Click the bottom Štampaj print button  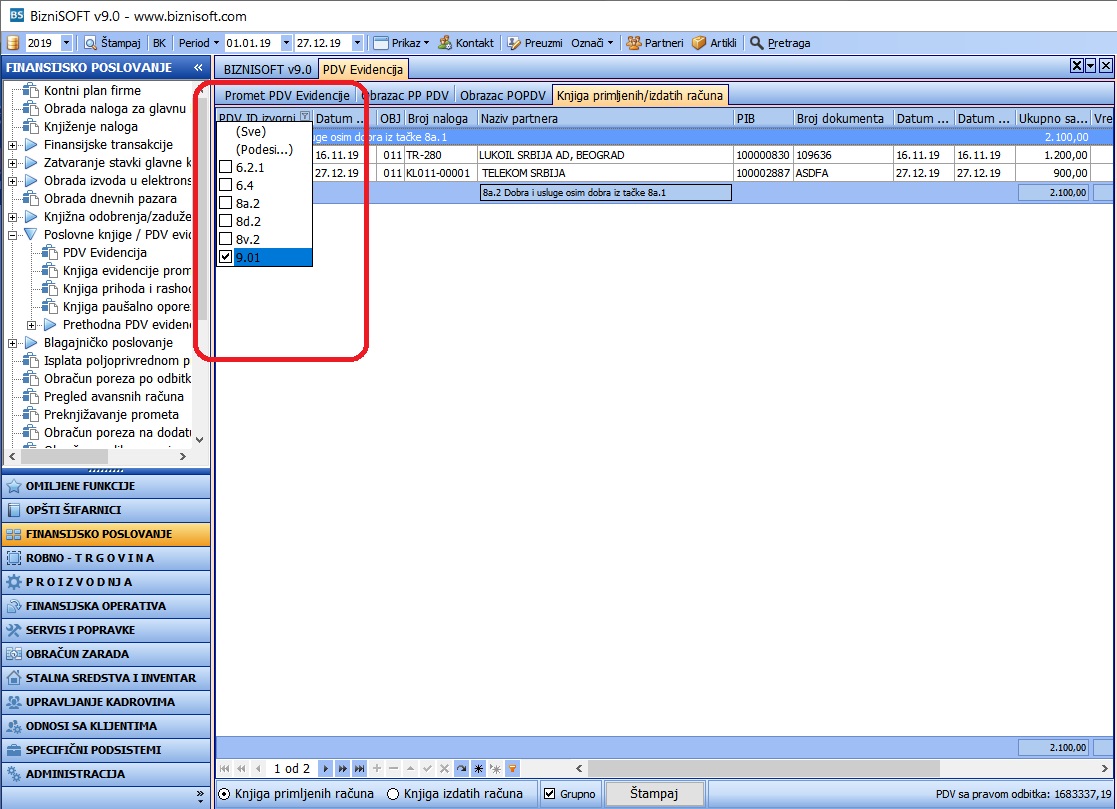(654, 793)
